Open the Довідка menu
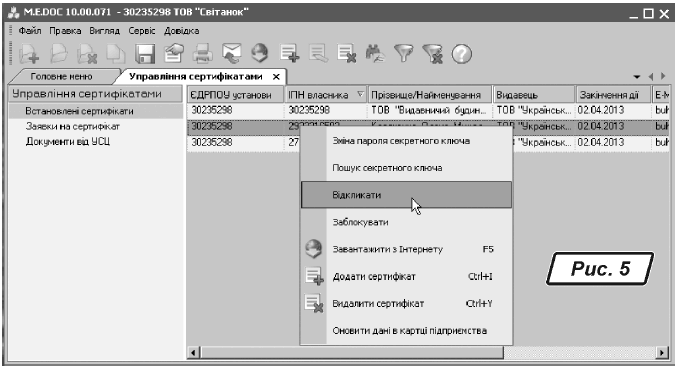Image resolution: width=677 pixels, height=370 pixels. (x=181, y=31)
